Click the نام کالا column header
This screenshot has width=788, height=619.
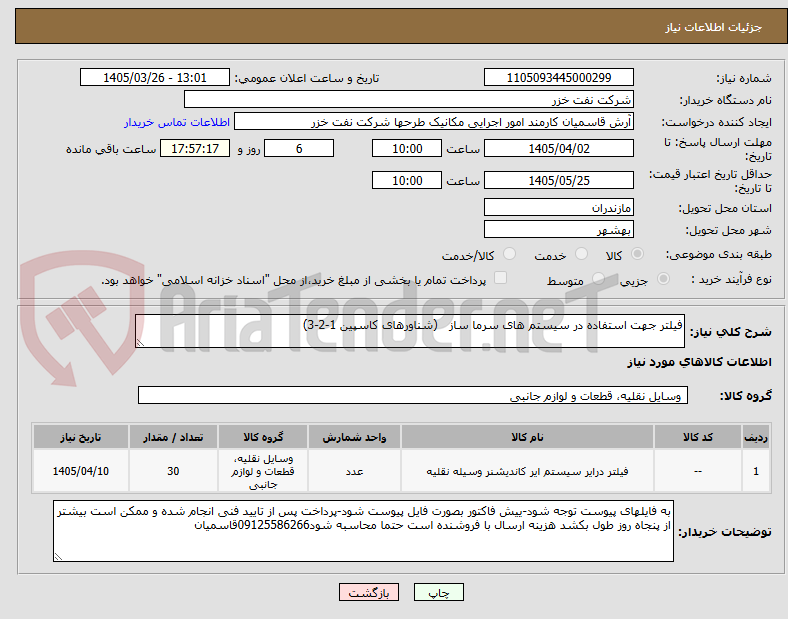(527, 437)
